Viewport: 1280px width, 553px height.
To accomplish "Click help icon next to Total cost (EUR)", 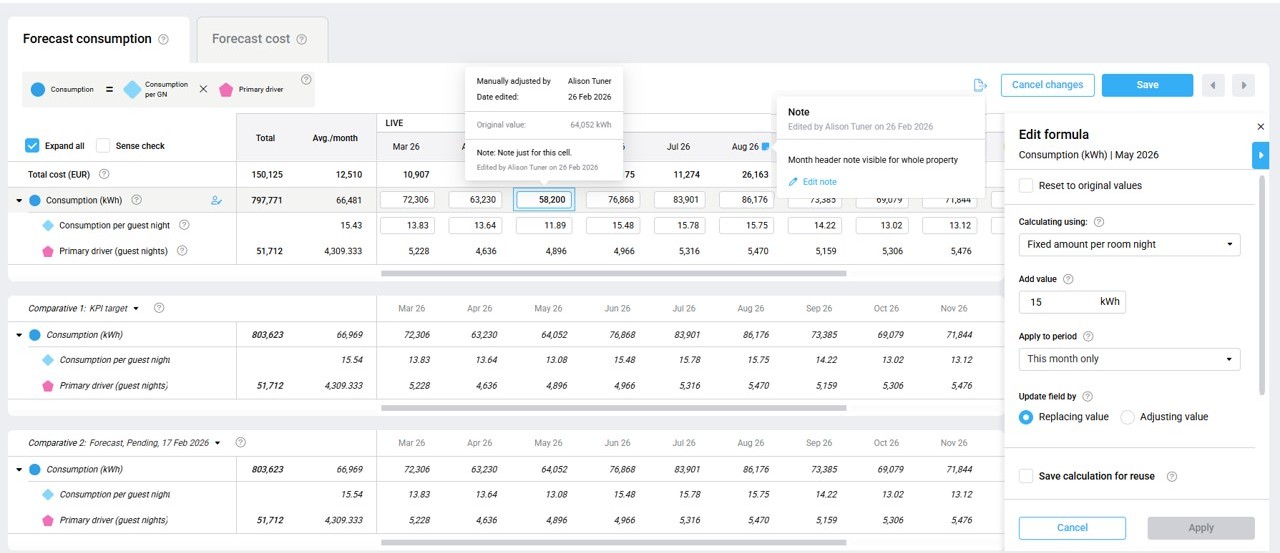I will point(104,174).
